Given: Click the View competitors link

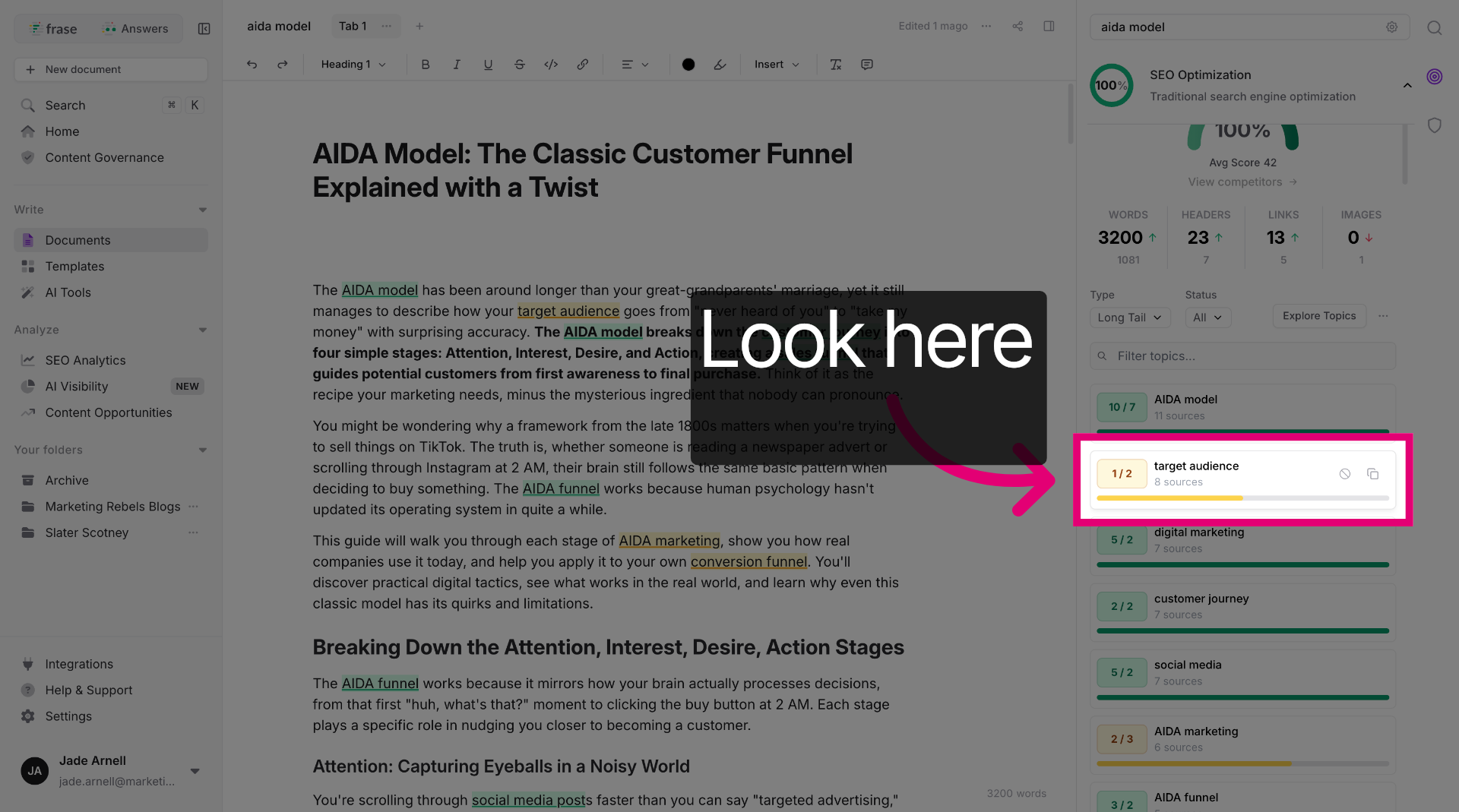Looking at the screenshot, I should [1242, 182].
